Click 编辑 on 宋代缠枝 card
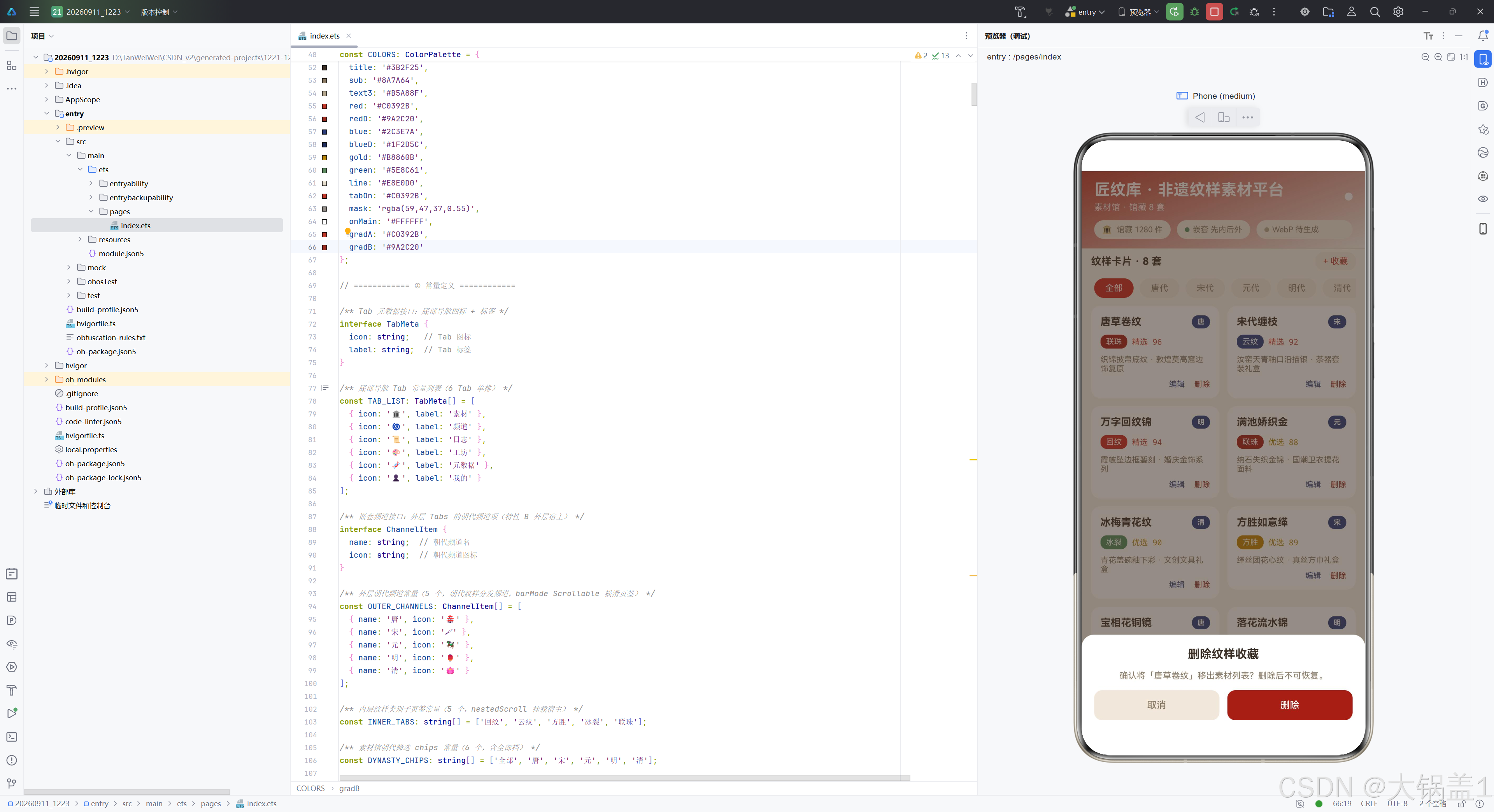The width and height of the screenshot is (1494, 812). 1313,384
